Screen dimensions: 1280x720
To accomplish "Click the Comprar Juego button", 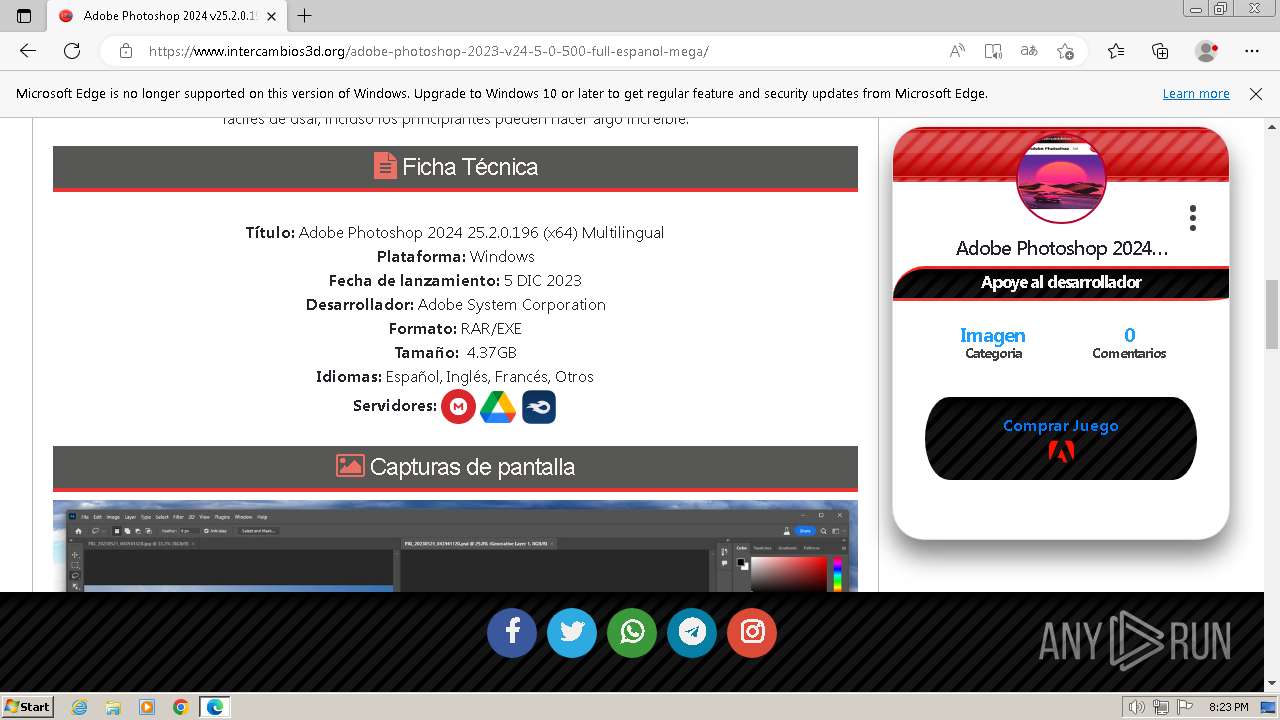I will click(1061, 438).
